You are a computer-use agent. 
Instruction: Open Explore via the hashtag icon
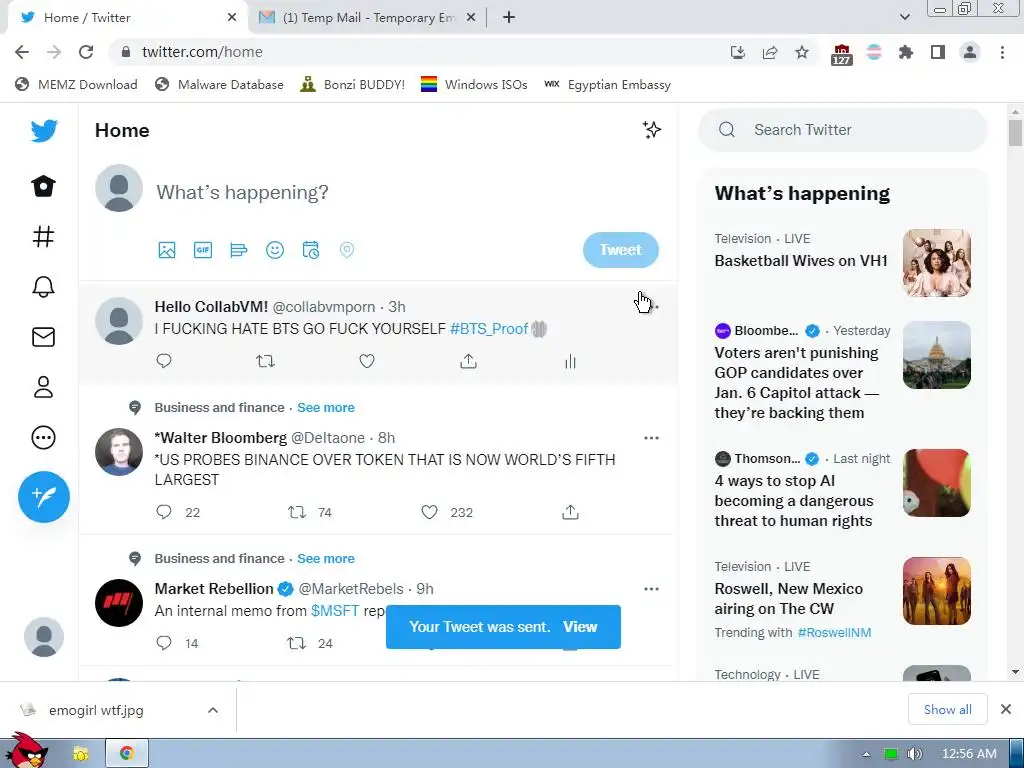click(x=44, y=236)
